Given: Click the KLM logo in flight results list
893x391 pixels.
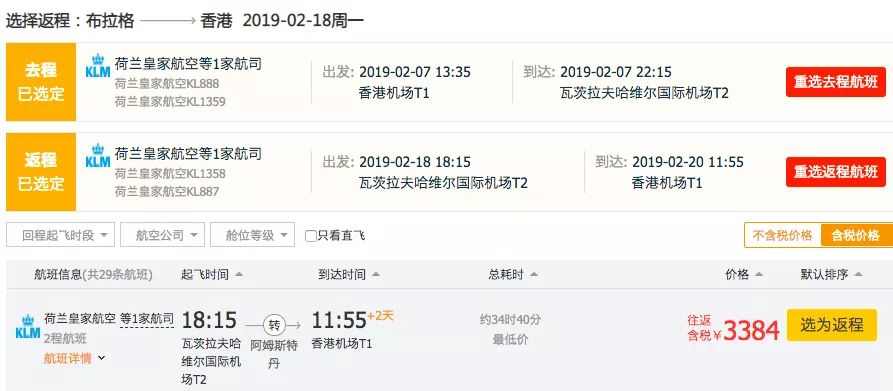Looking at the screenshot, I should pyautogui.click(x=28, y=327).
